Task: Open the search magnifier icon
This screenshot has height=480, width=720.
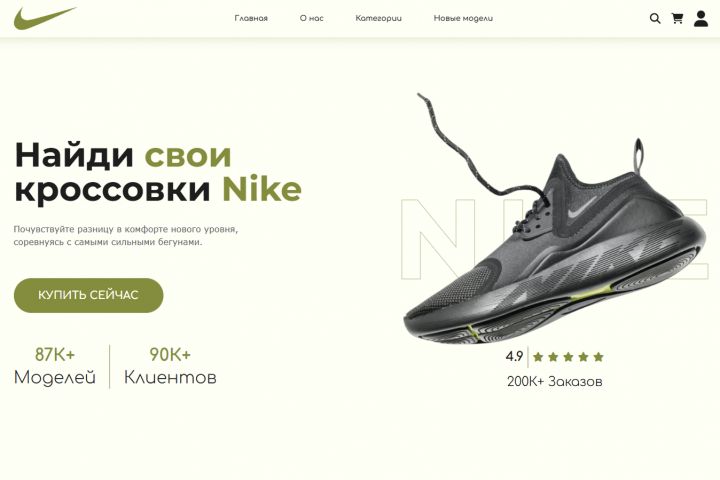Action: [x=655, y=18]
